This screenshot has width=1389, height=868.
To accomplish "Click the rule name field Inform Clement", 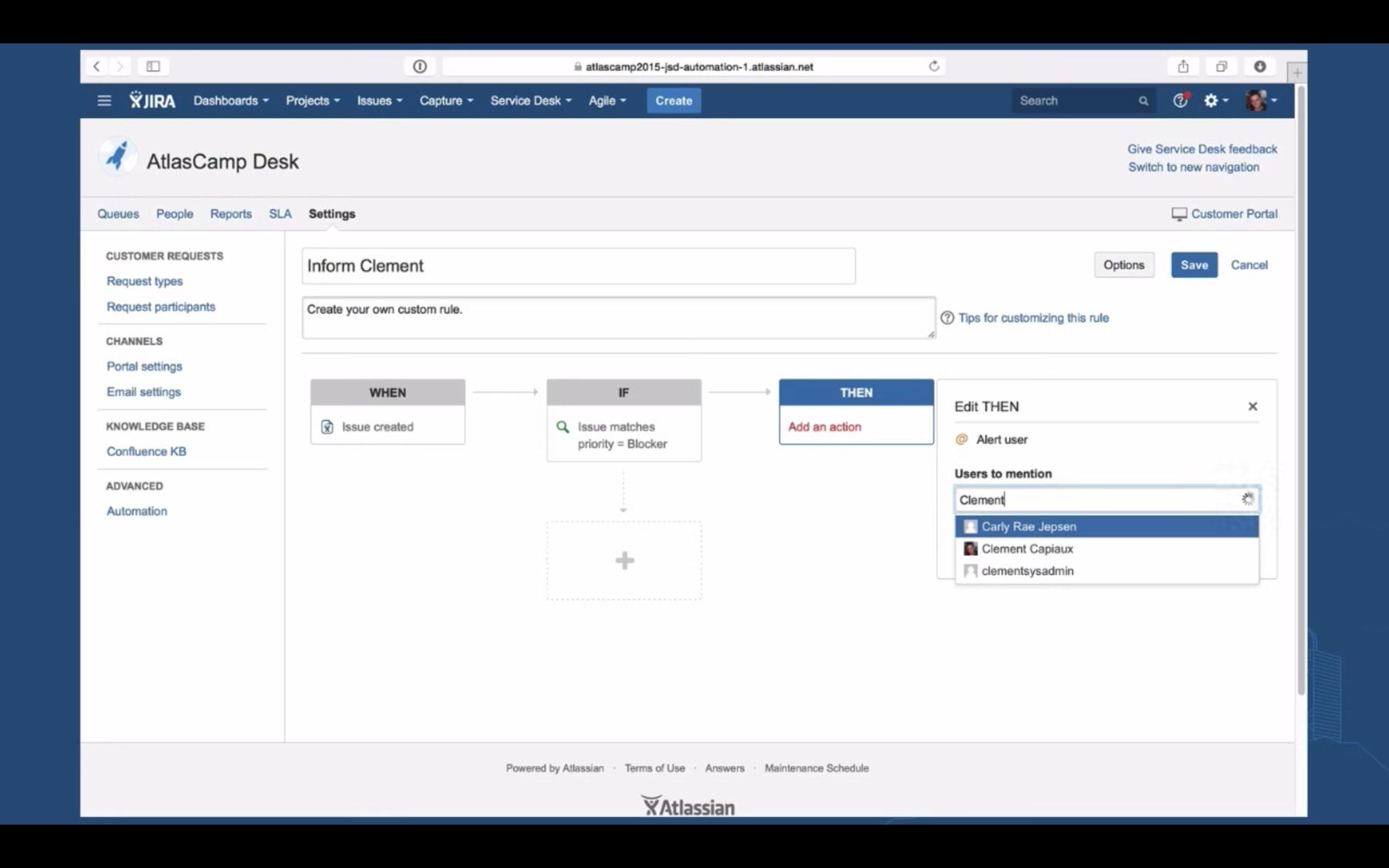I will click(x=579, y=266).
